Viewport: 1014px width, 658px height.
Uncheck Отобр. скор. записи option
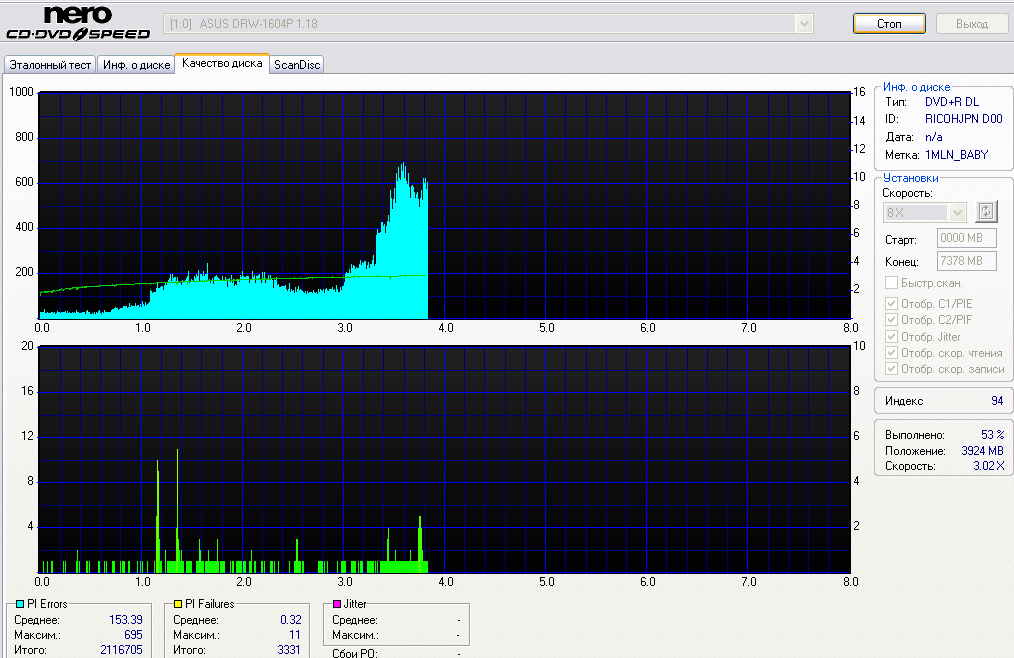(x=891, y=369)
